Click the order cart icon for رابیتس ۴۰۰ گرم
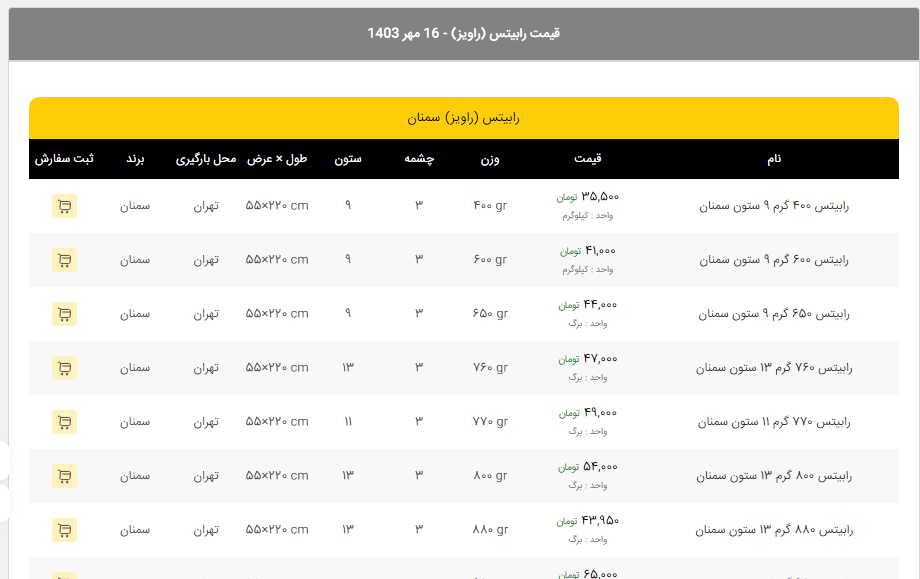Screen dimensions: 920x579 [64, 206]
